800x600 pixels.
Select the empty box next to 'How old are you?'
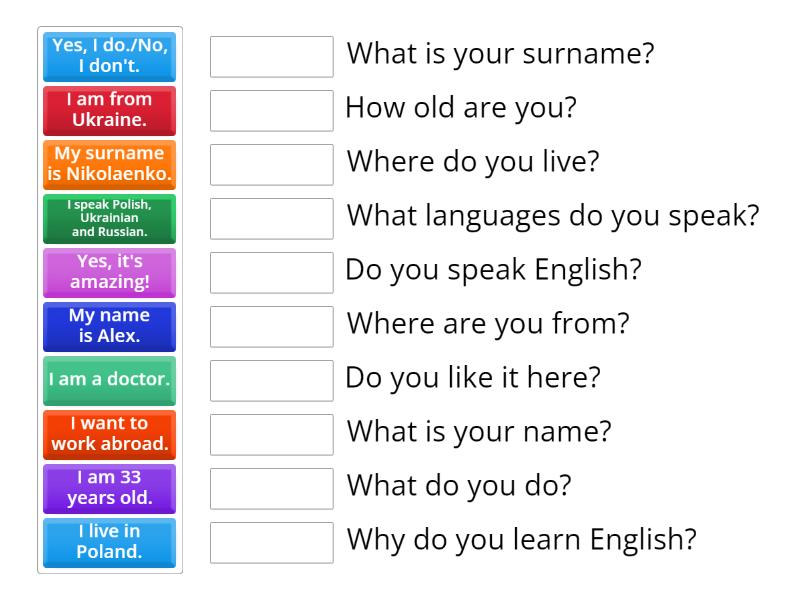272,111
